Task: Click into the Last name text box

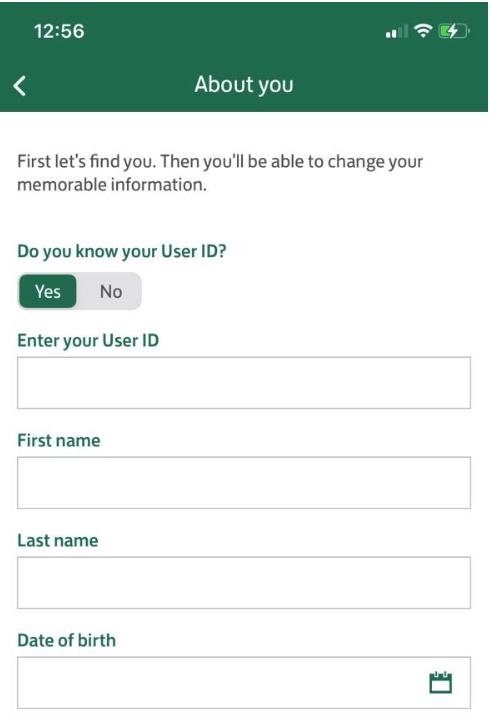Action: click(x=244, y=583)
